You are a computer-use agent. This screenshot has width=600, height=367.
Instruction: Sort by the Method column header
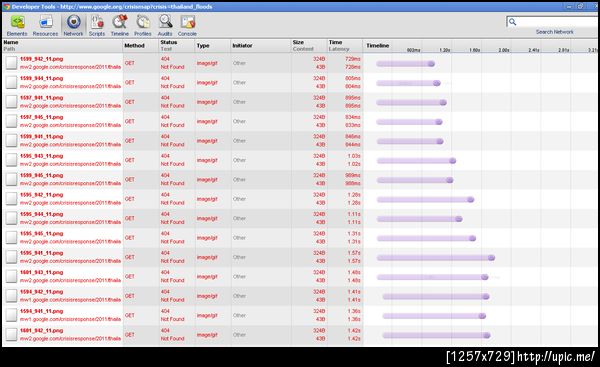click(x=141, y=46)
